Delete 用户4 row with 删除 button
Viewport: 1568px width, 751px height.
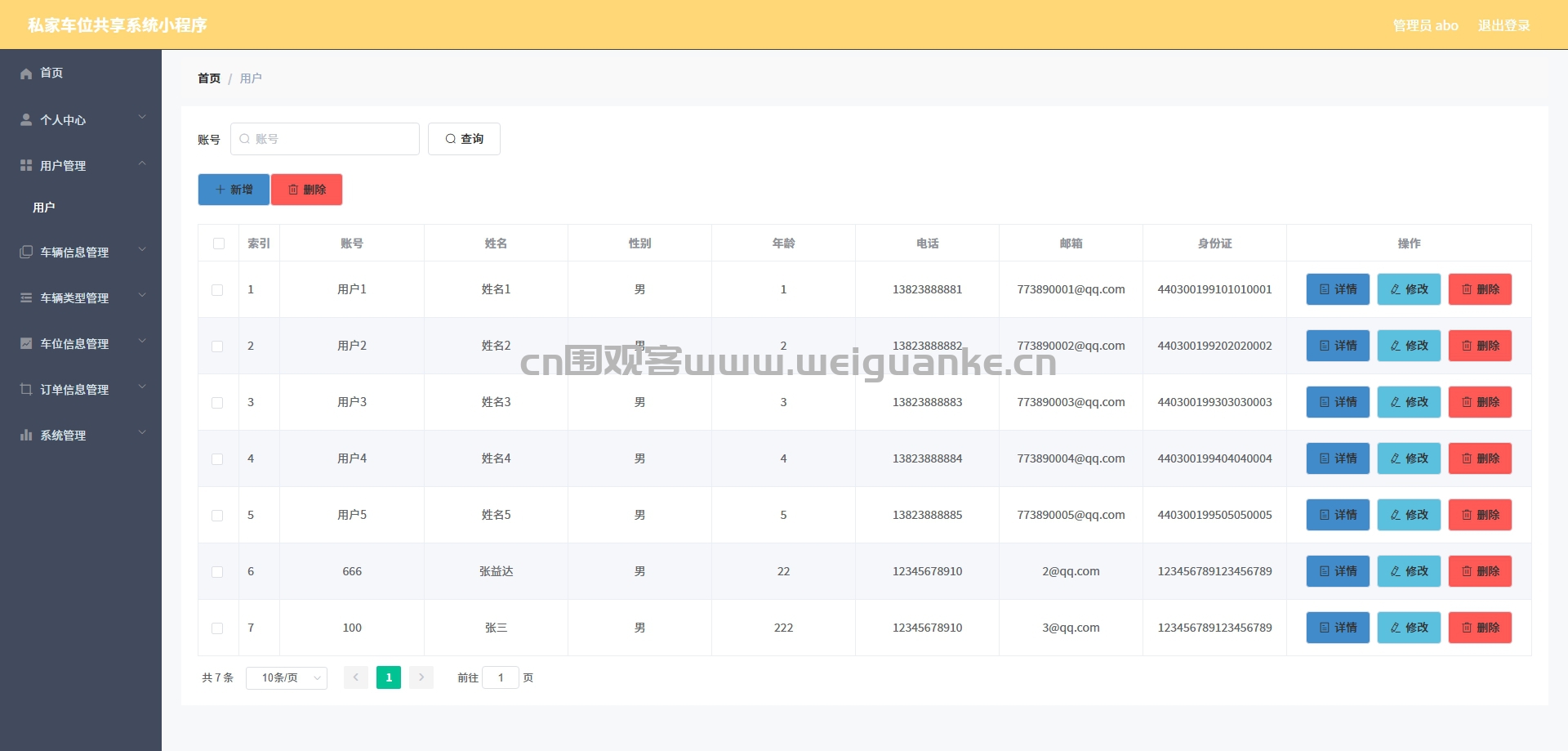pyautogui.click(x=1480, y=458)
